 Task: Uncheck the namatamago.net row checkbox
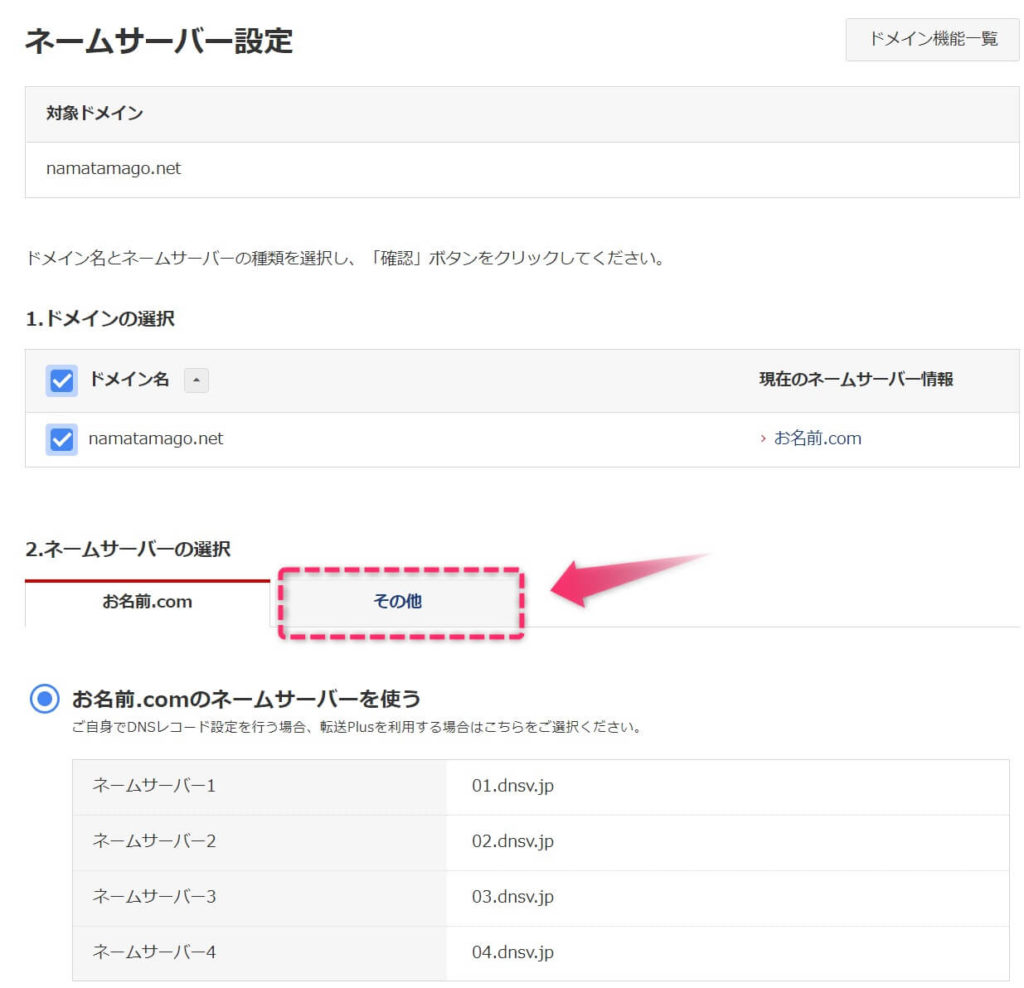(62, 439)
